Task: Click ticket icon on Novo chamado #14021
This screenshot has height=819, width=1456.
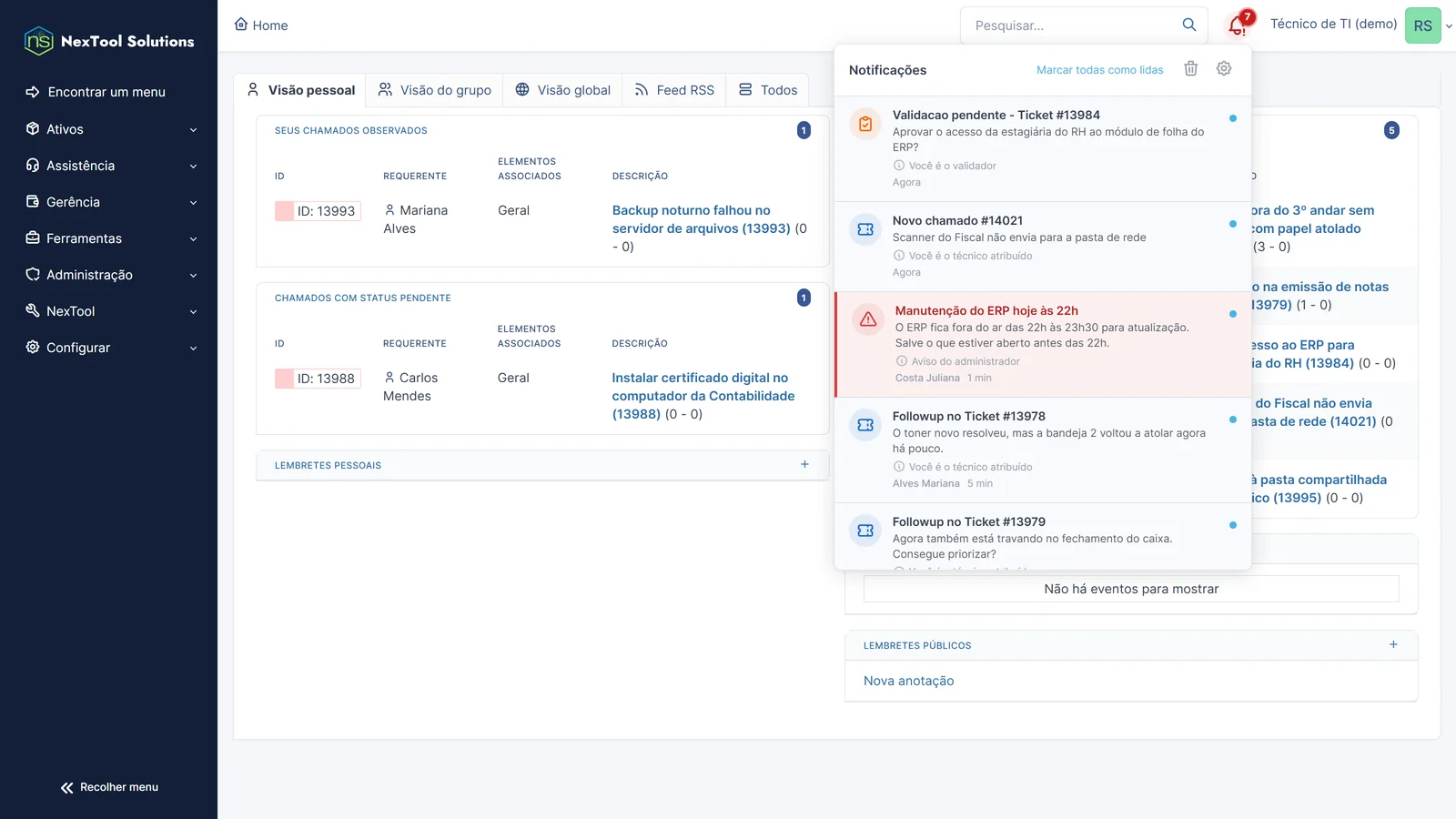Action: [865, 229]
